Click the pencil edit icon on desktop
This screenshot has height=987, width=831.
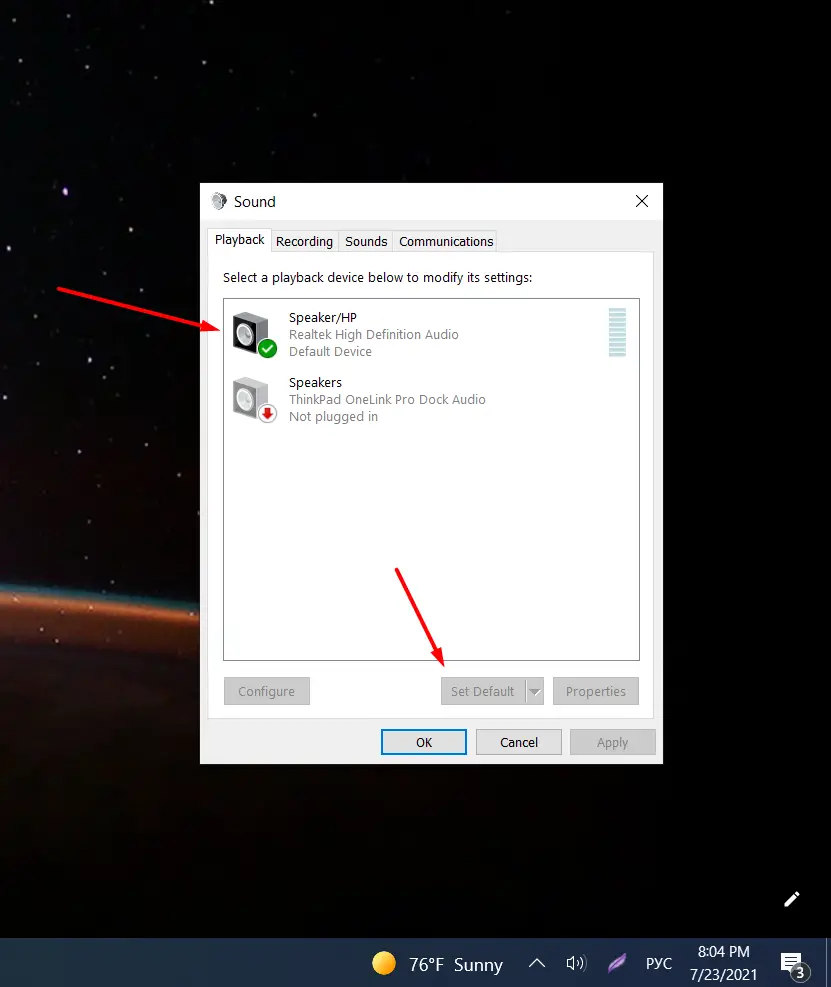coord(792,899)
